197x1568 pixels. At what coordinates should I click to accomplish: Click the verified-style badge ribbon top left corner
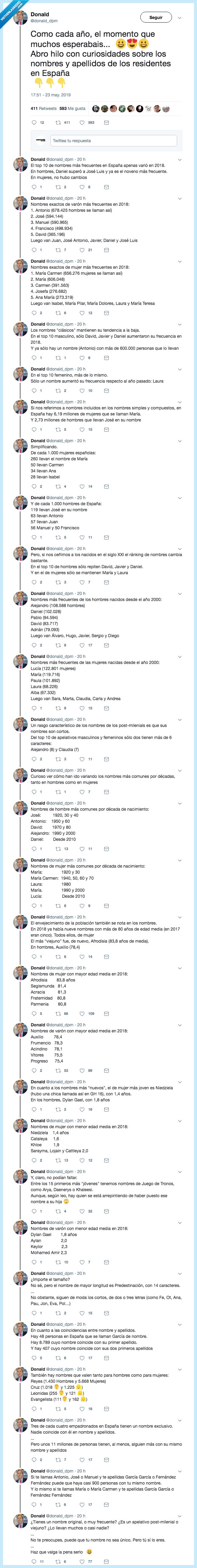[8, 11]
